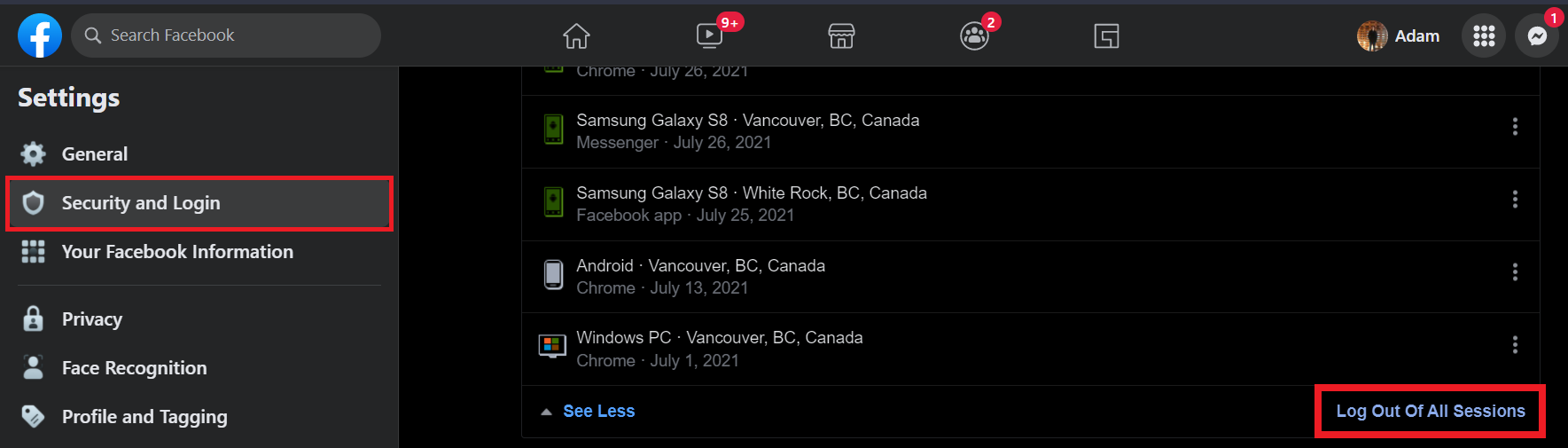Click Log Out Of All Sessions
The width and height of the screenshot is (1568, 448).
(1431, 412)
